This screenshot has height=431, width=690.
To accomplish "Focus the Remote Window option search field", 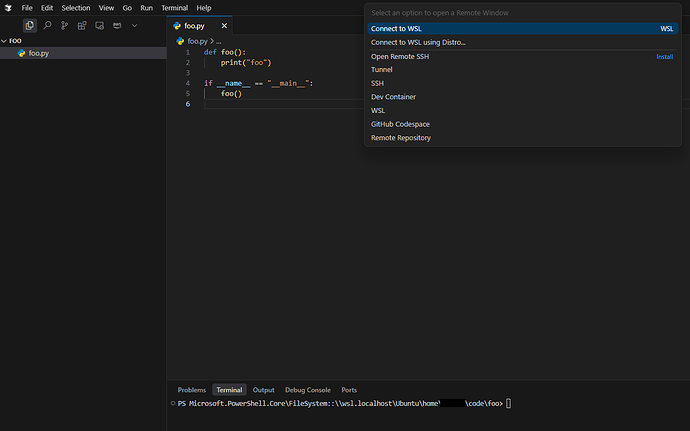I will click(522, 13).
